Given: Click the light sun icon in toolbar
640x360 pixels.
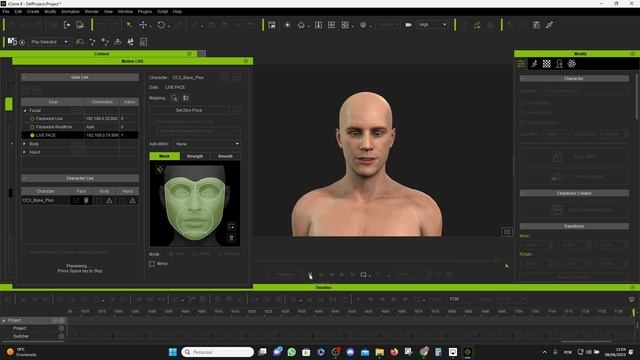Looking at the screenshot, I should (x=287, y=25).
